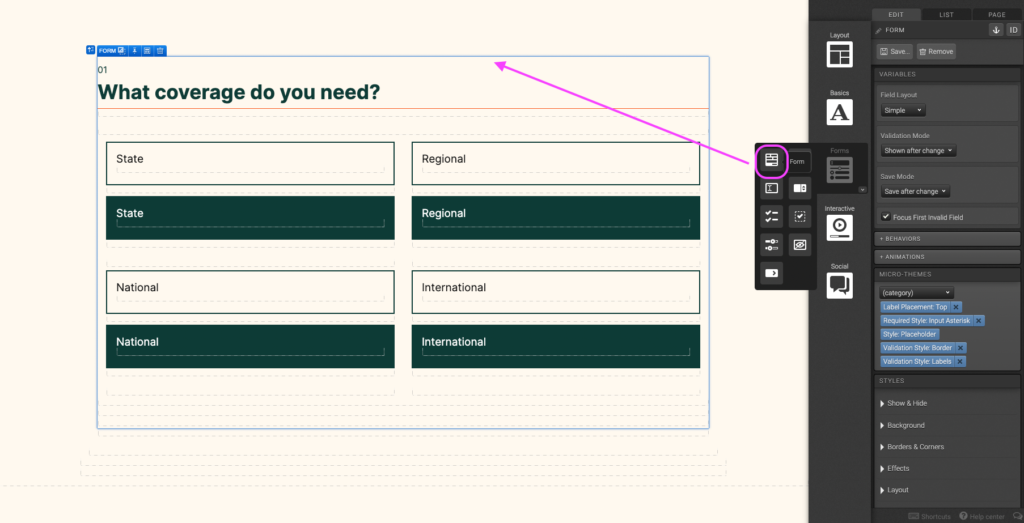Open the Field Layout dropdown
Viewport: 1024px width, 523px height.
[903, 110]
